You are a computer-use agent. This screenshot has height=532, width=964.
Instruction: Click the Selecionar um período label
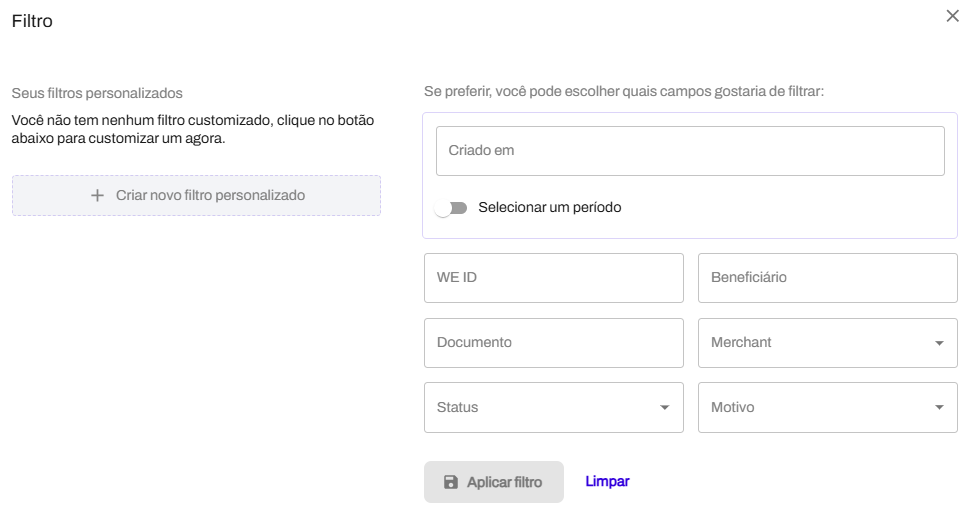550,208
